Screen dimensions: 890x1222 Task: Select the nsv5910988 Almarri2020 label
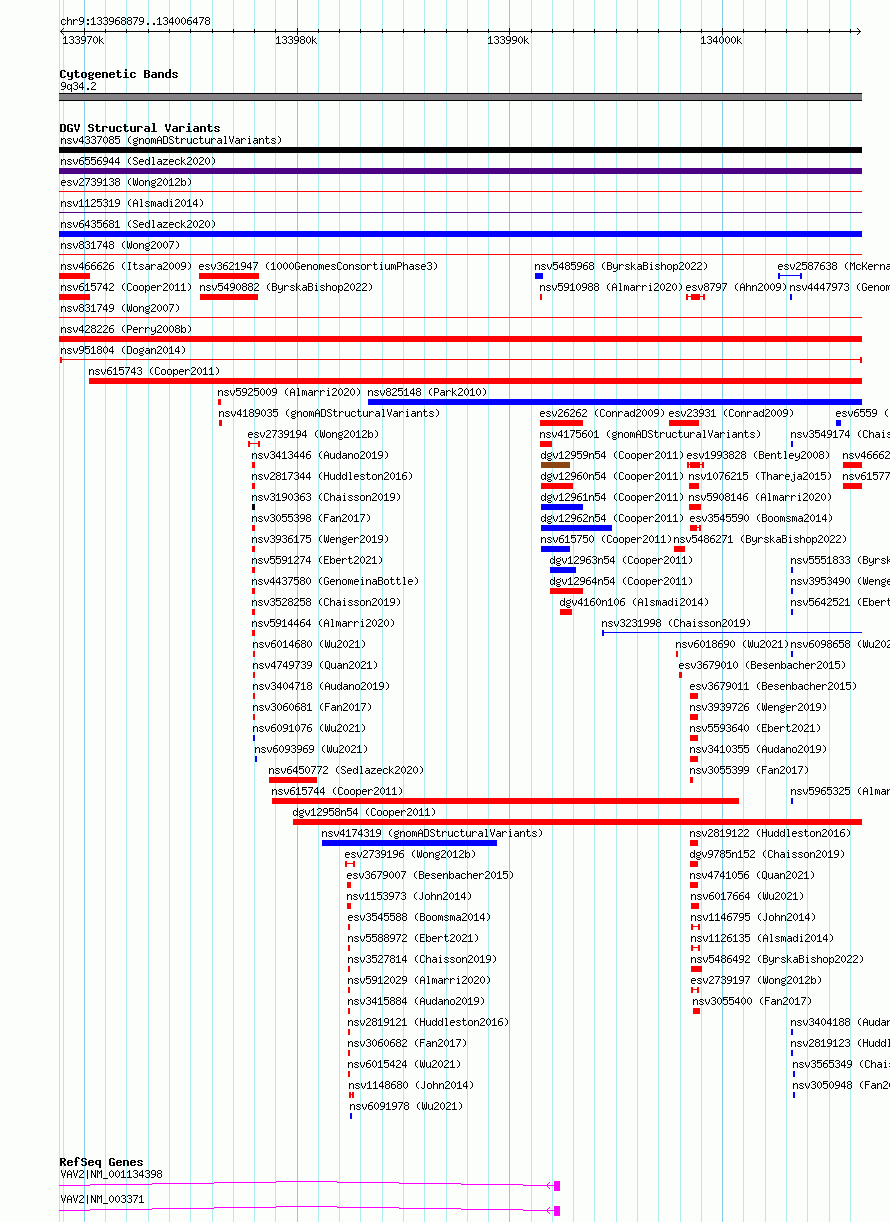[x=612, y=287]
